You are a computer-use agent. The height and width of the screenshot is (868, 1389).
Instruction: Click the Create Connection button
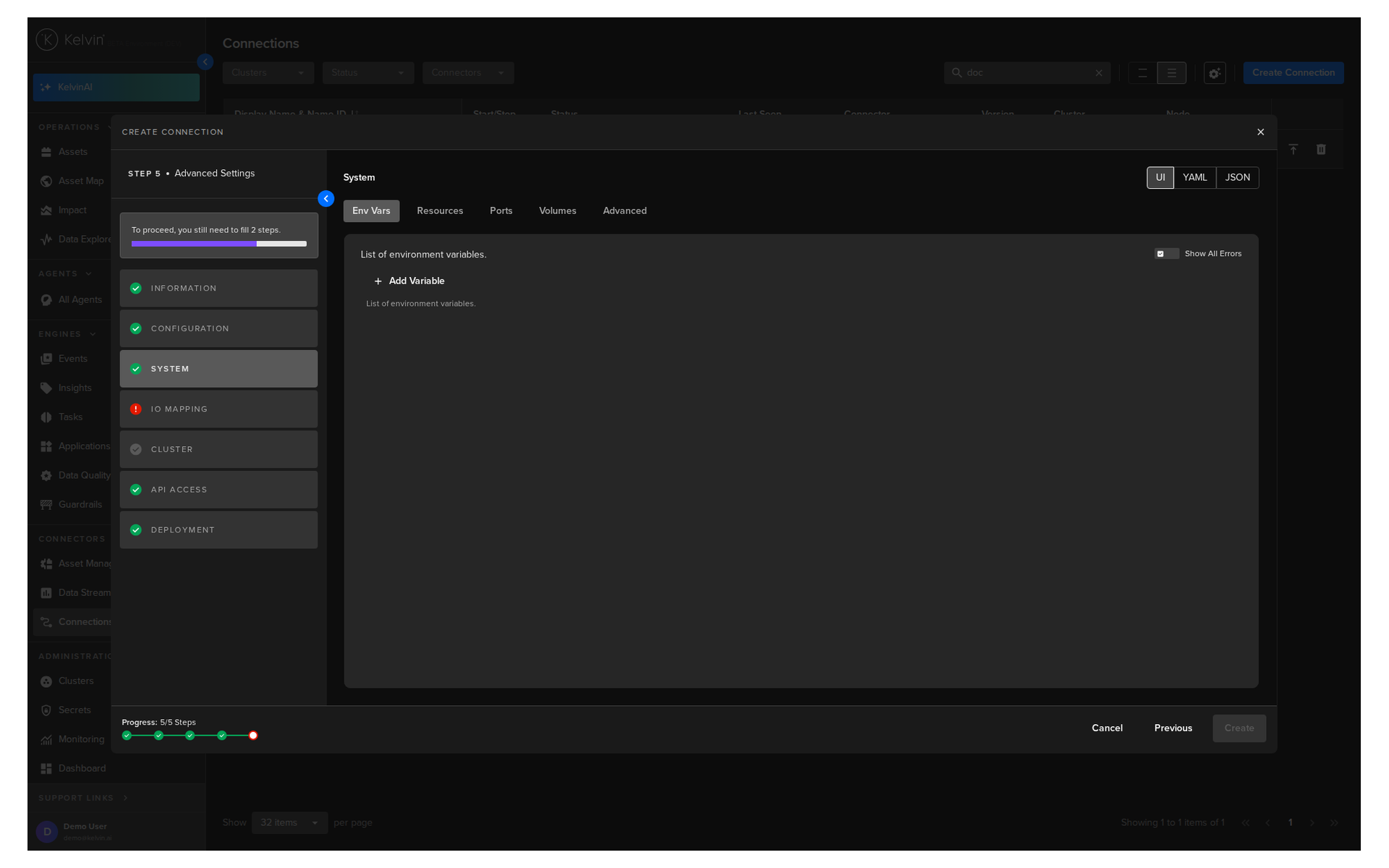1294,73
